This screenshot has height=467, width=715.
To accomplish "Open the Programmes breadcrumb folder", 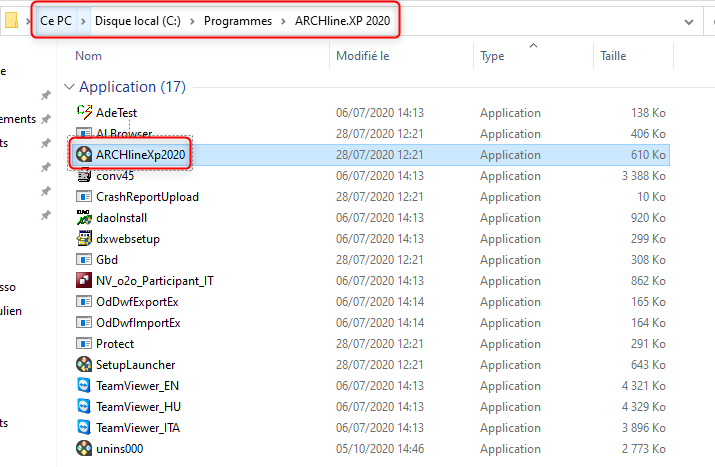I will (x=238, y=21).
